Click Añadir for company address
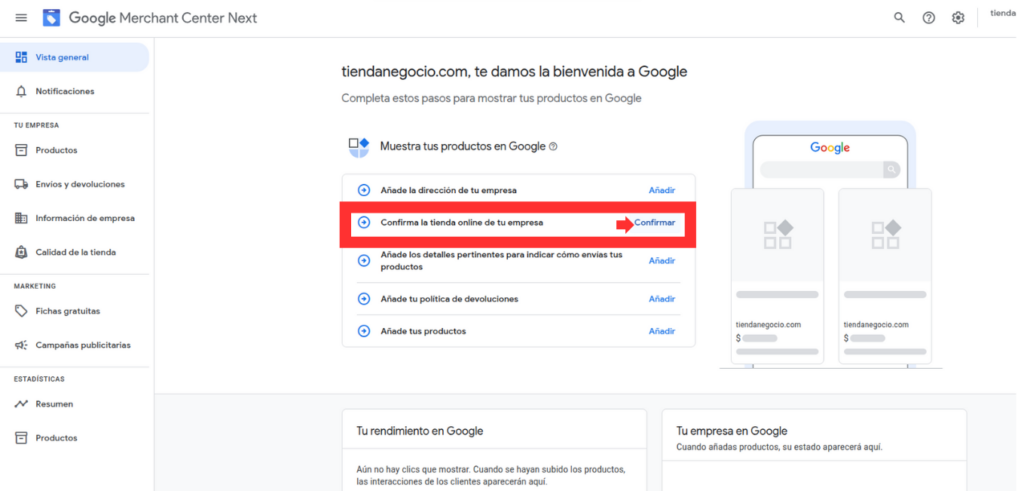 pos(662,190)
